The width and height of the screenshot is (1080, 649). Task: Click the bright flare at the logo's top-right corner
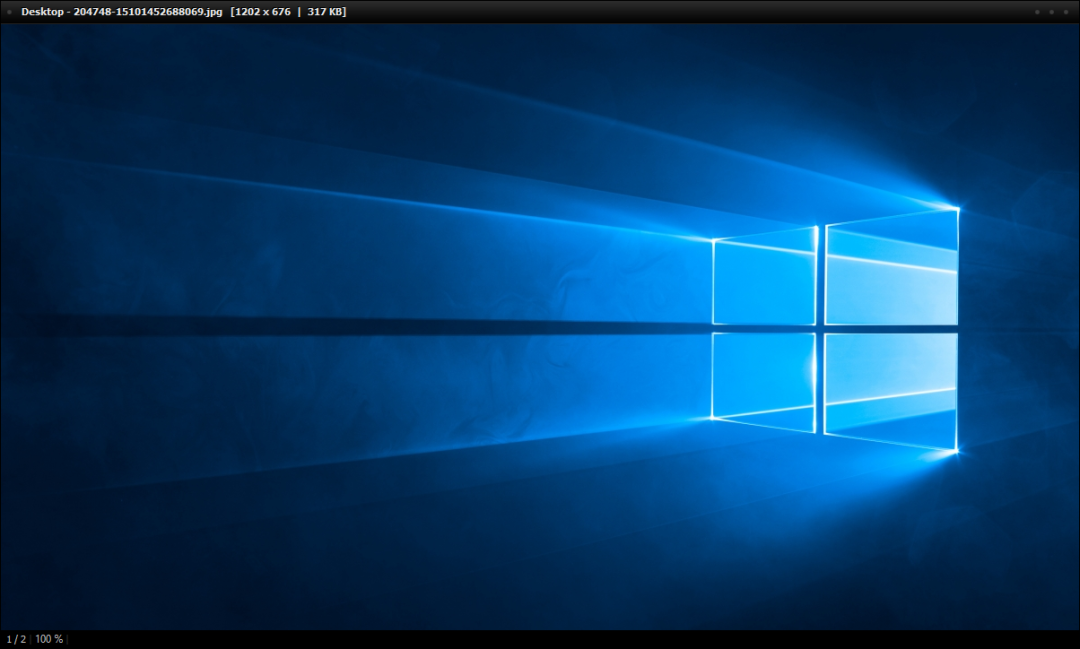[956, 208]
